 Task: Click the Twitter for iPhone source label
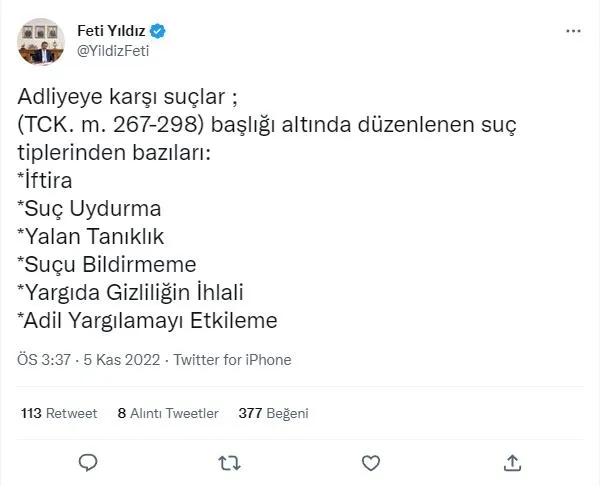pos(232,360)
